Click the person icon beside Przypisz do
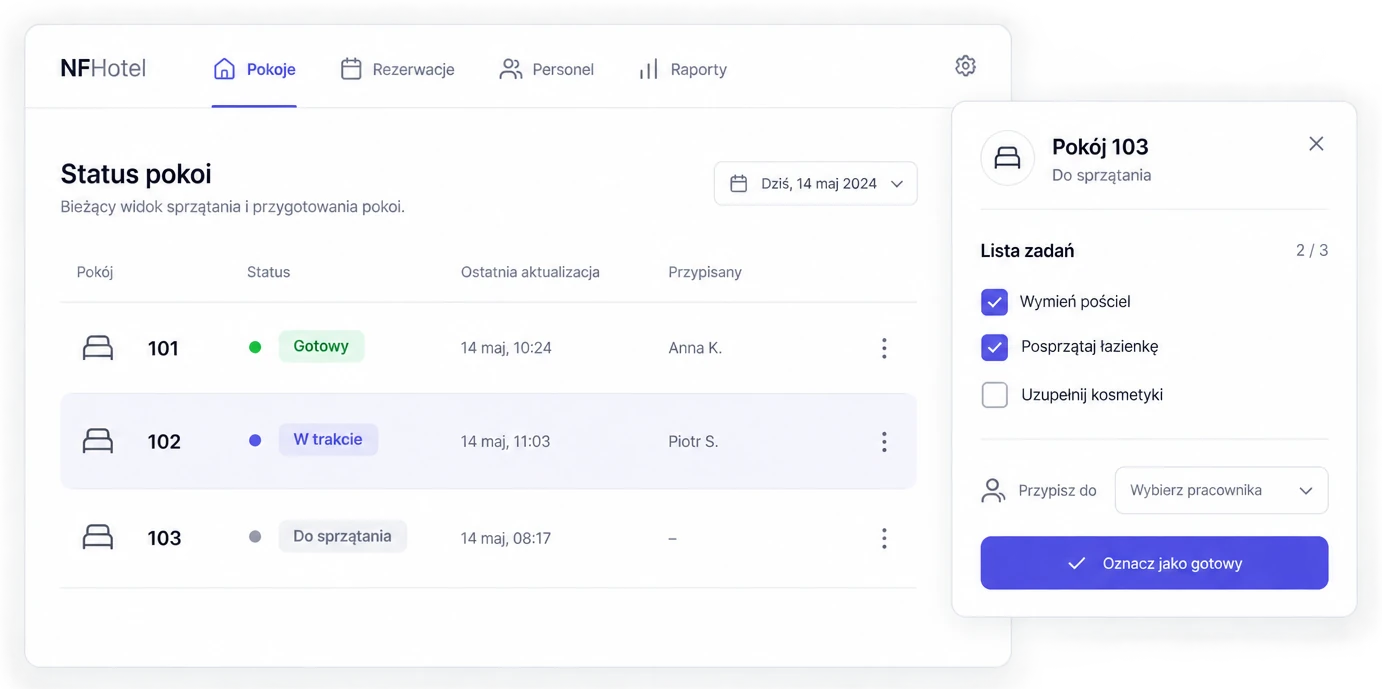Image resolution: width=1382 pixels, height=689 pixels. pos(993,490)
